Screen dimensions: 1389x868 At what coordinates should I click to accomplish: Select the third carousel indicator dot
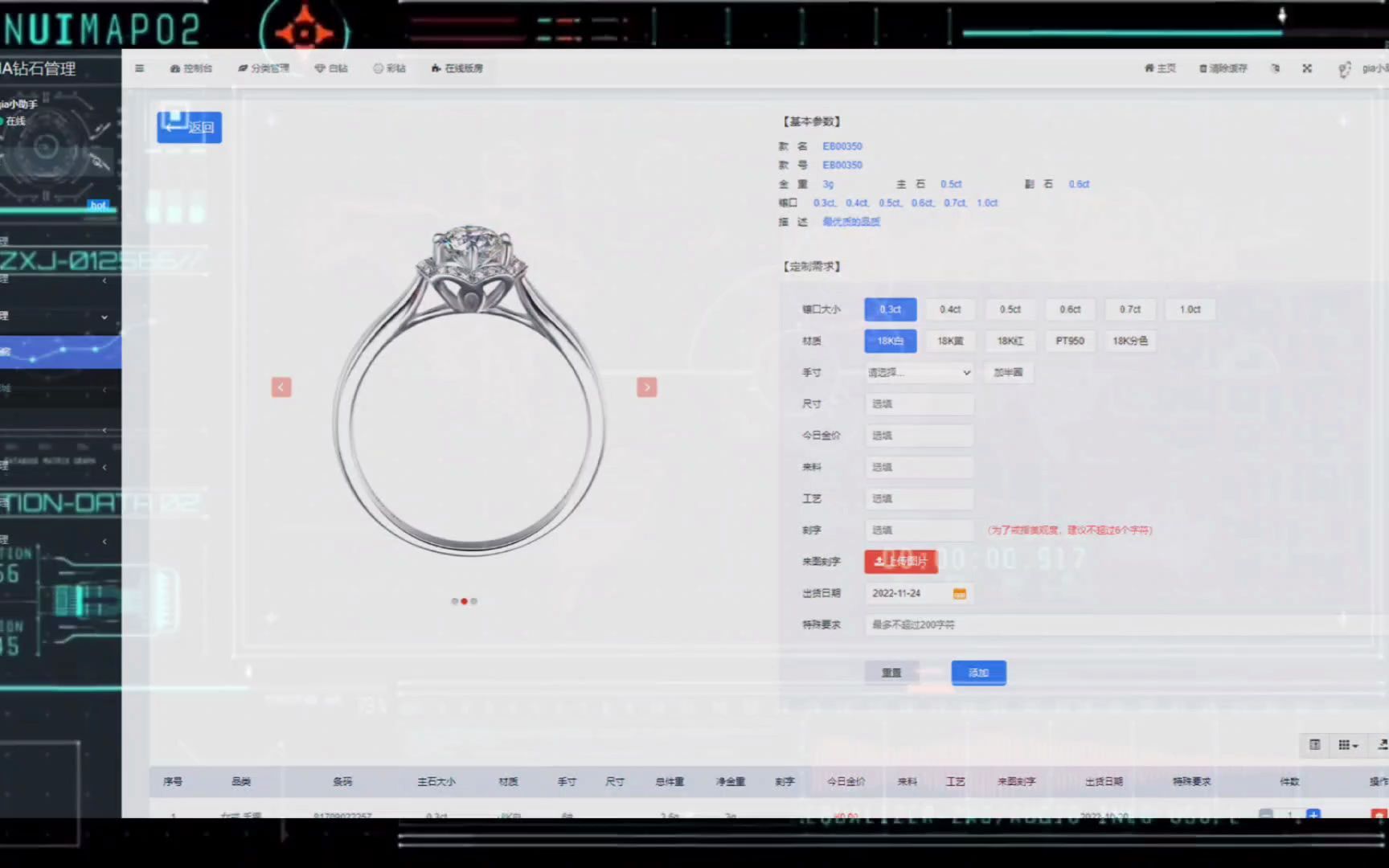pos(473,601)
